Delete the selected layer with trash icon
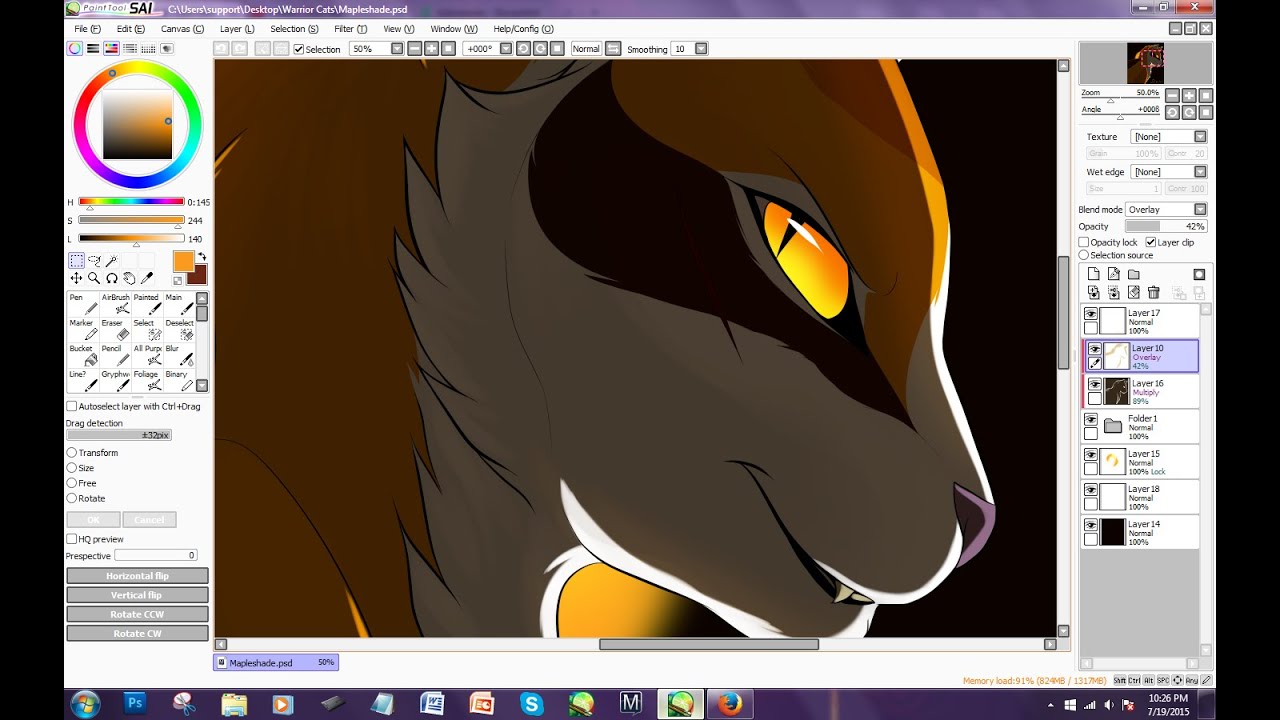 pyautogui.click(x=1153, y=293)
